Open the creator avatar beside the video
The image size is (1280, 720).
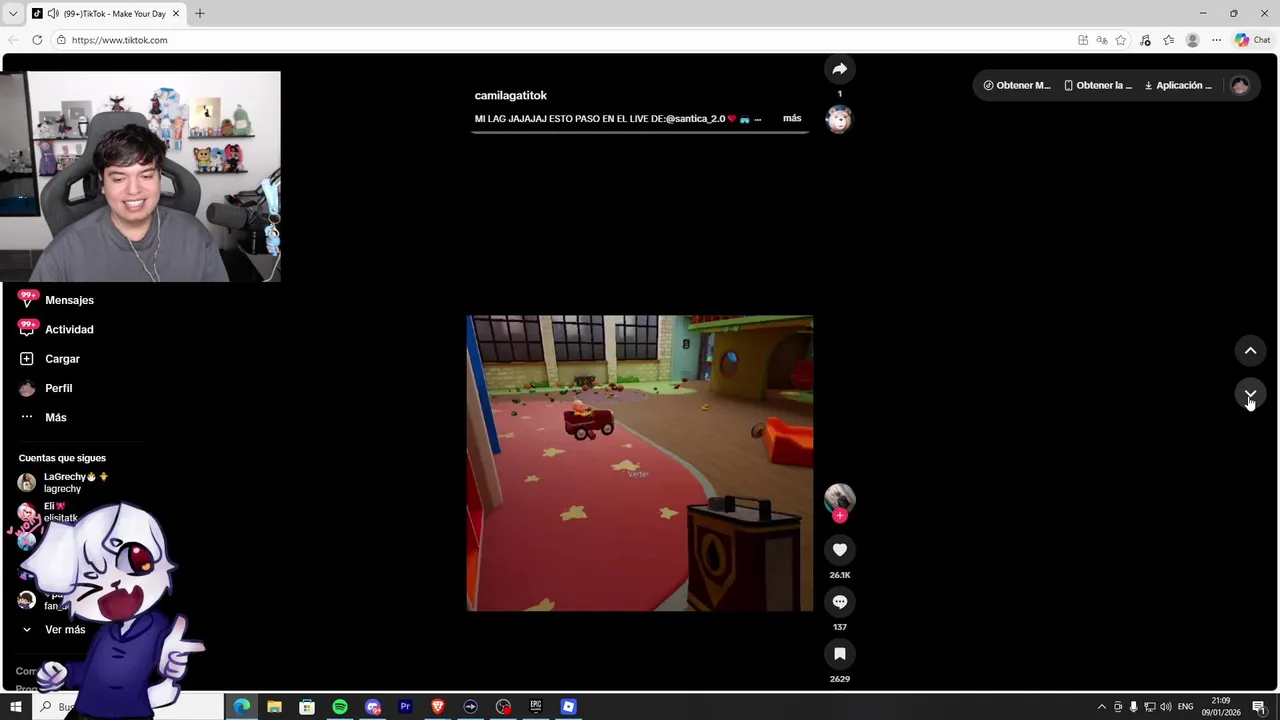[x=839, y=498]
